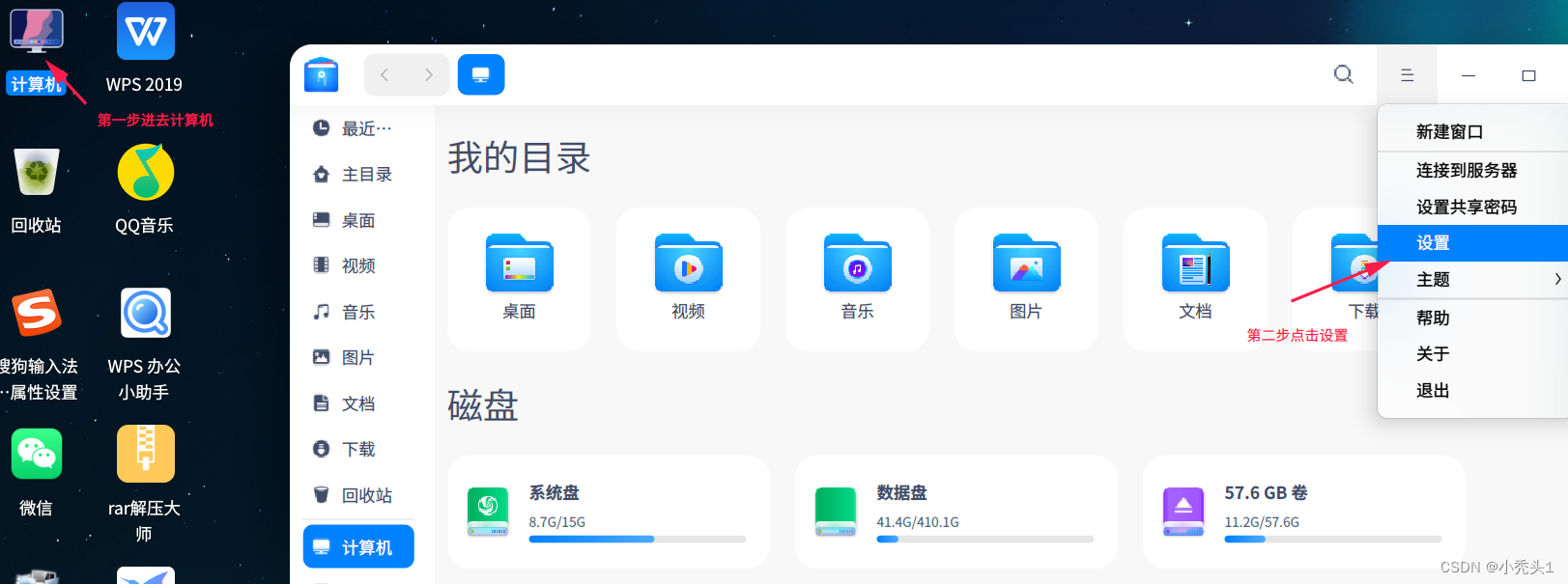The width and height of the screenshot is (1568, 584).
Task: Open the 数据盘 disk
Action: point(956,512)
